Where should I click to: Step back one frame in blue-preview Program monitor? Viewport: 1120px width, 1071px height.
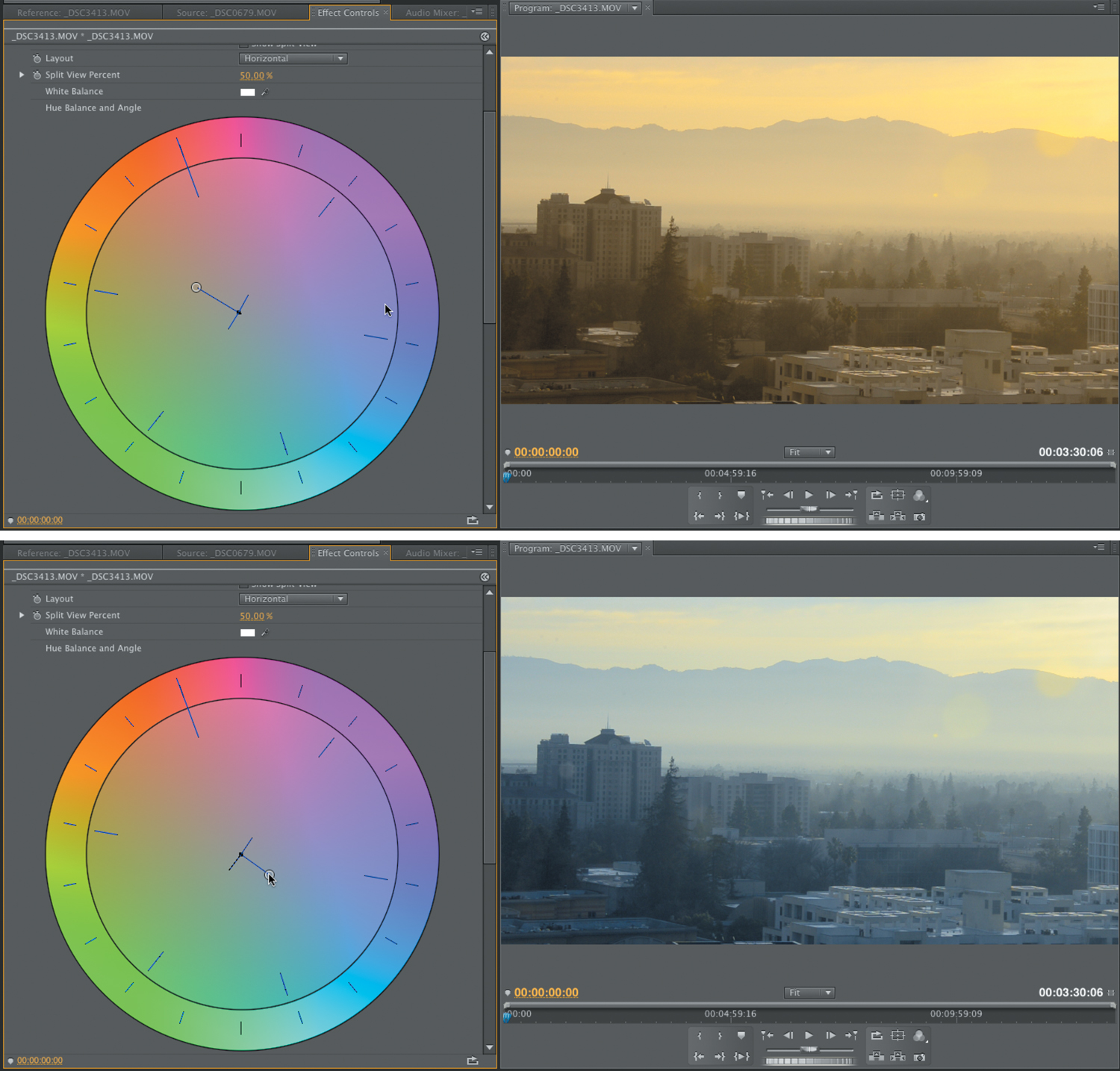coord(788,1035)
